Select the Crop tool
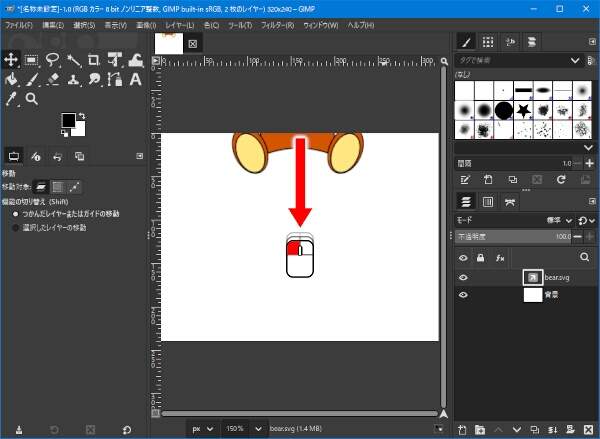 pyautogui.click(x=93, y=60)
